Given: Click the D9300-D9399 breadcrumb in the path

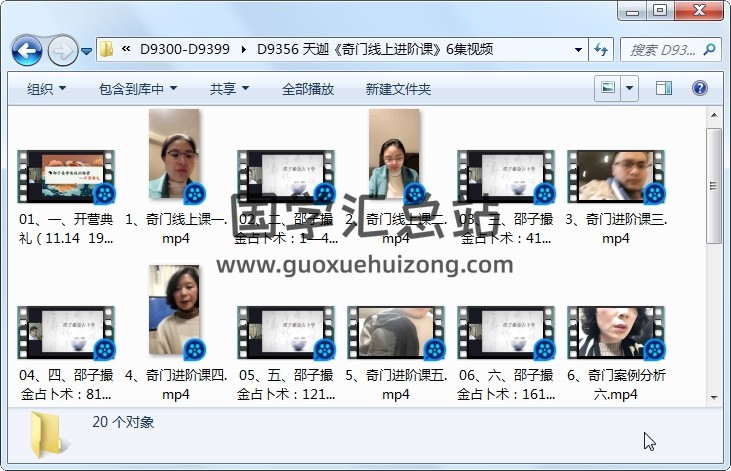Looking at the screenshot, I should (x=185, y=49).
